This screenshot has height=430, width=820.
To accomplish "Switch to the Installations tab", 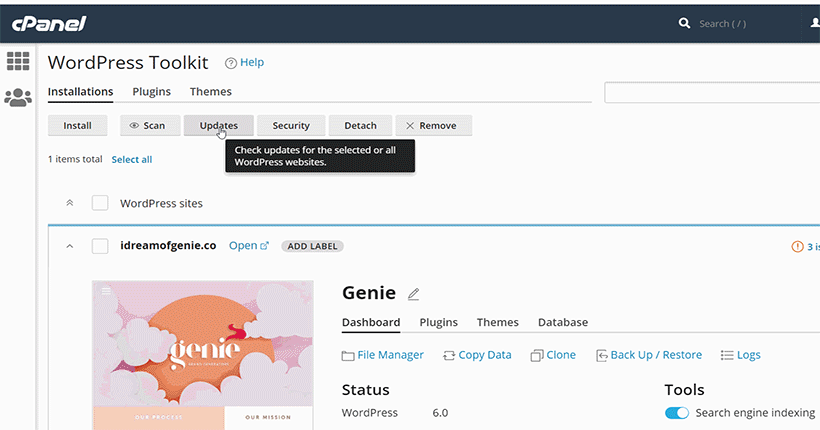I will [81, 92].
